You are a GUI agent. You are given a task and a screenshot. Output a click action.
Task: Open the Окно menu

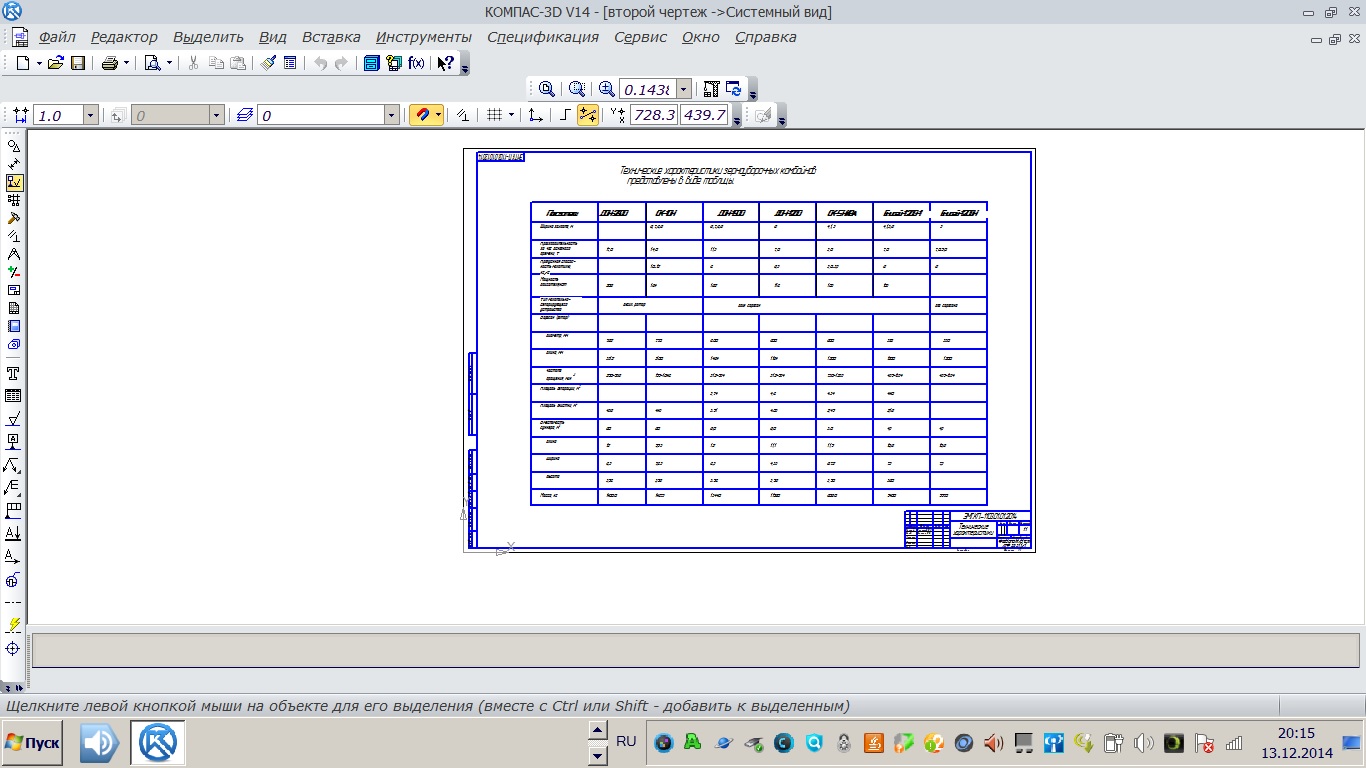tap(701, 37)
